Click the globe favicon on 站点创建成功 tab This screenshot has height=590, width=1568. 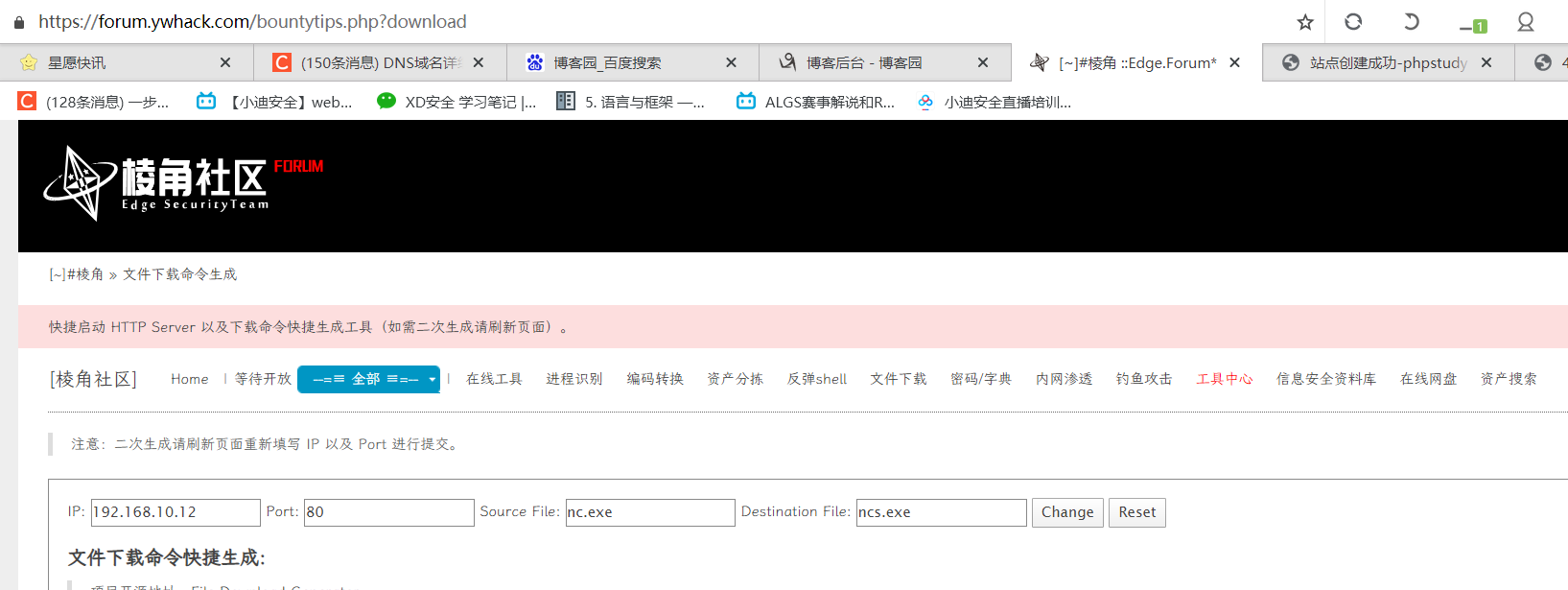click(x=1291, y=62)
